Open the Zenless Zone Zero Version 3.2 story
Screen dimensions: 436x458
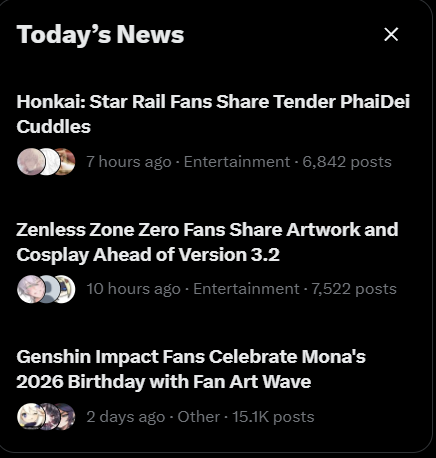pos(207,242)
